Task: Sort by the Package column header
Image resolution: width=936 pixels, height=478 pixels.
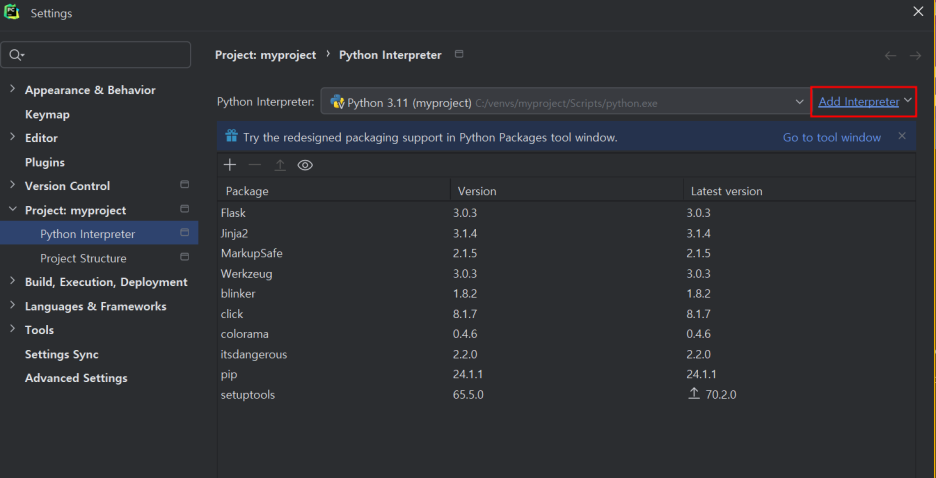Action: pyautogui.click(x=334, y=192)
